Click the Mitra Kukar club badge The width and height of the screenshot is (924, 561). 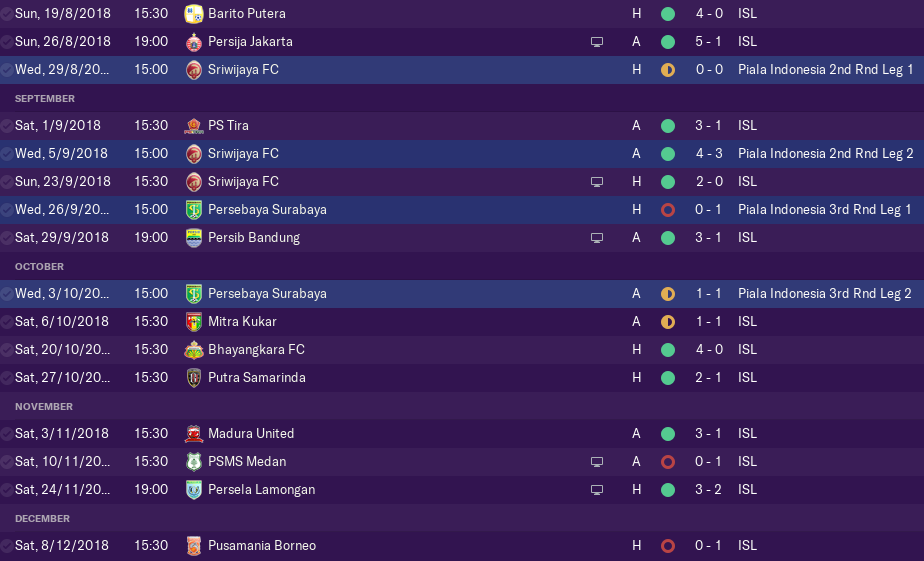pyautogui.click(x=194, y=322)
